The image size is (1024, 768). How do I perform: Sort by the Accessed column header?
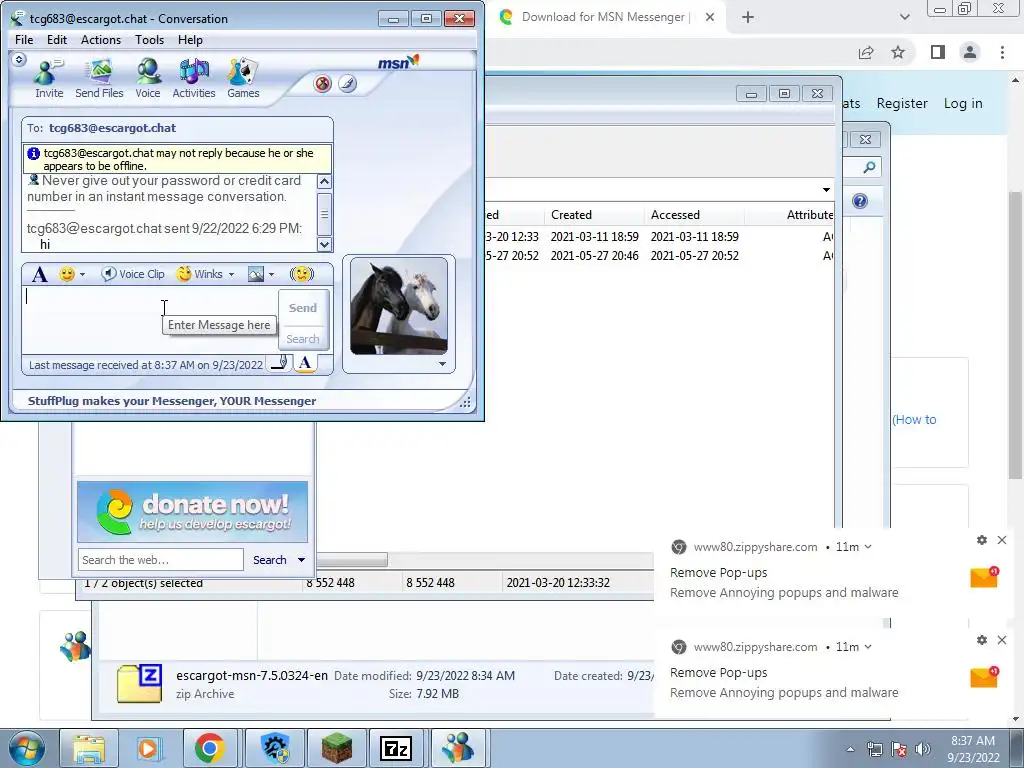696,215
